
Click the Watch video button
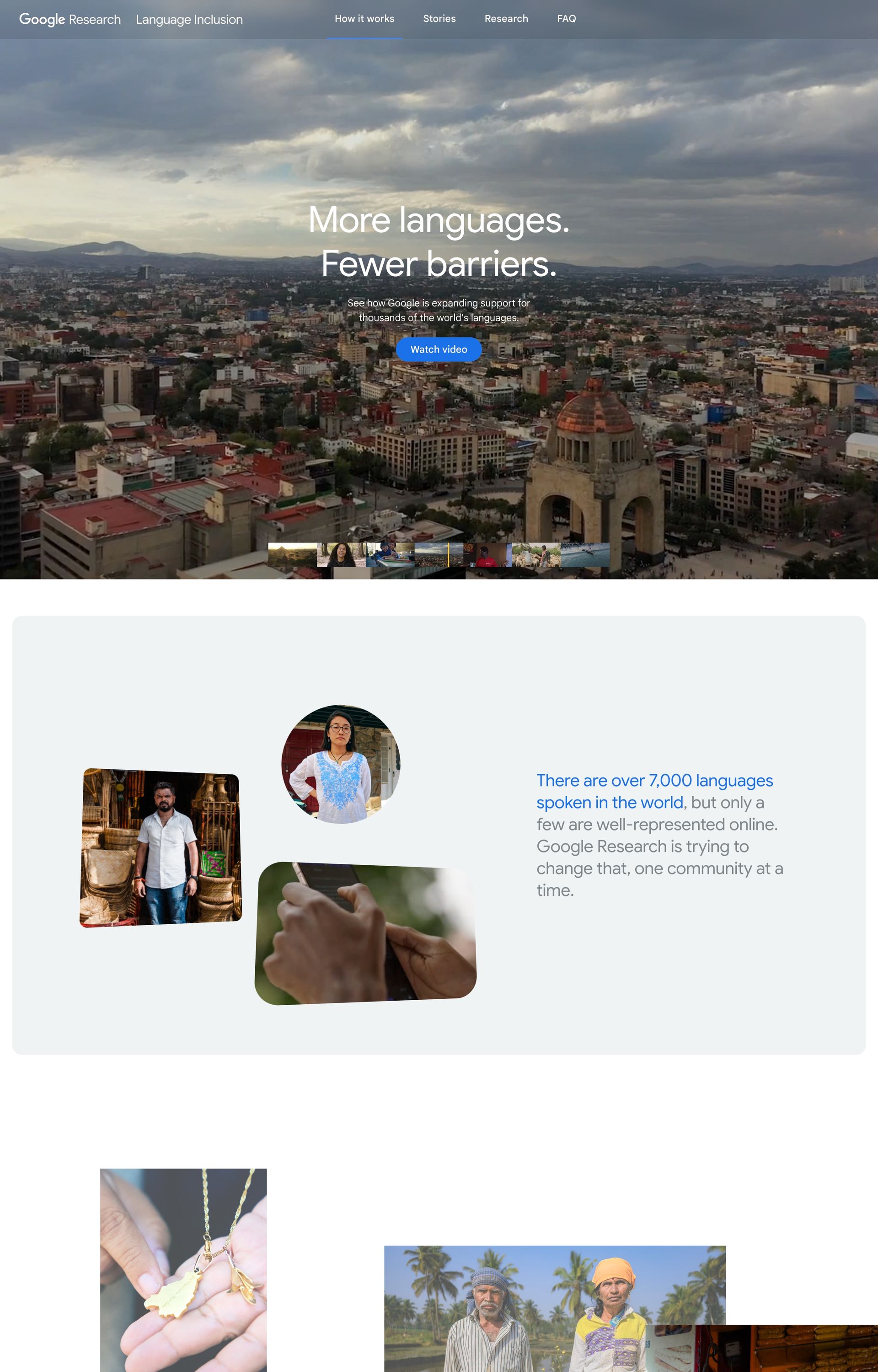pyautogui.click(x=439, y=349)
